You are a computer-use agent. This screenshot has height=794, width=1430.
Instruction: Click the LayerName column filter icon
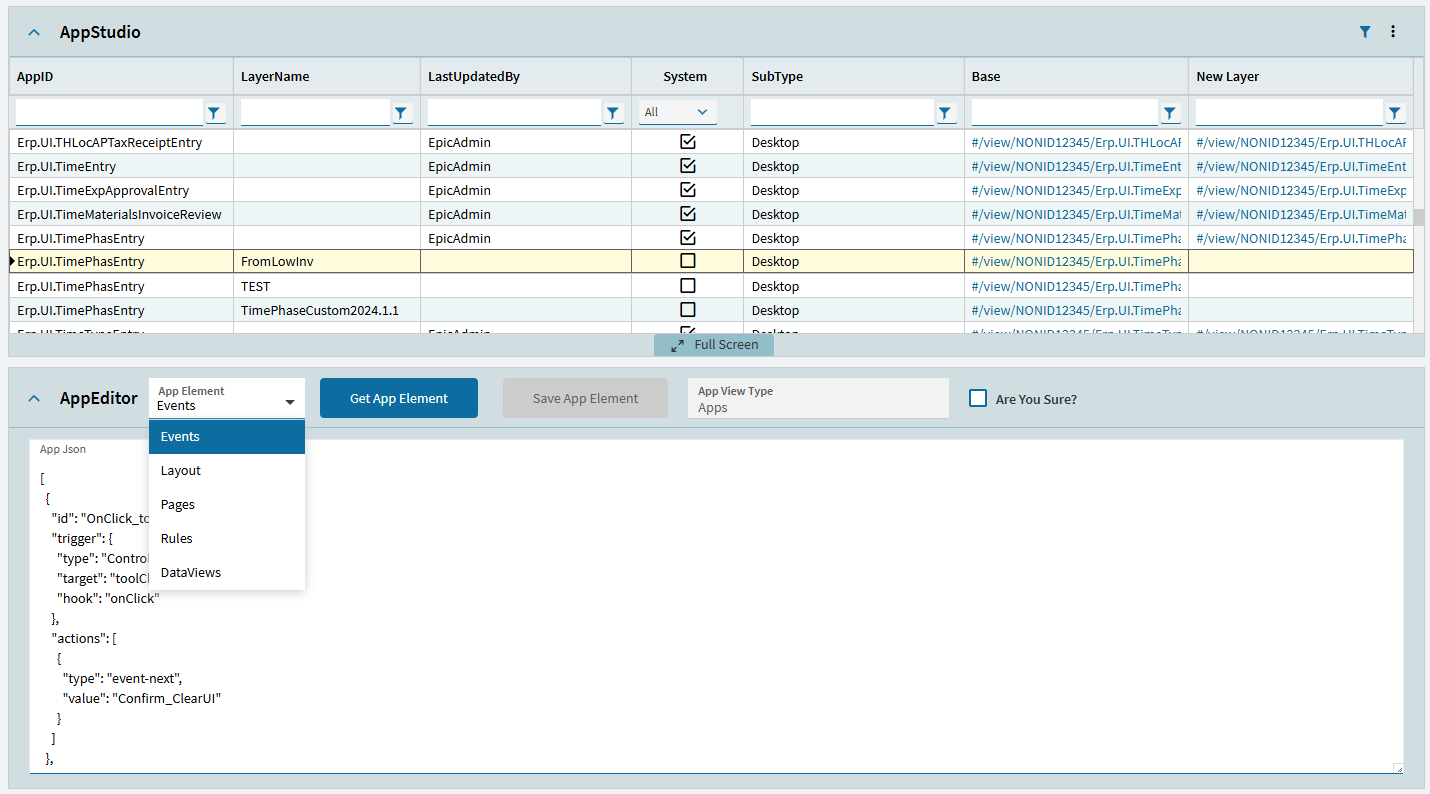(402, 113)
